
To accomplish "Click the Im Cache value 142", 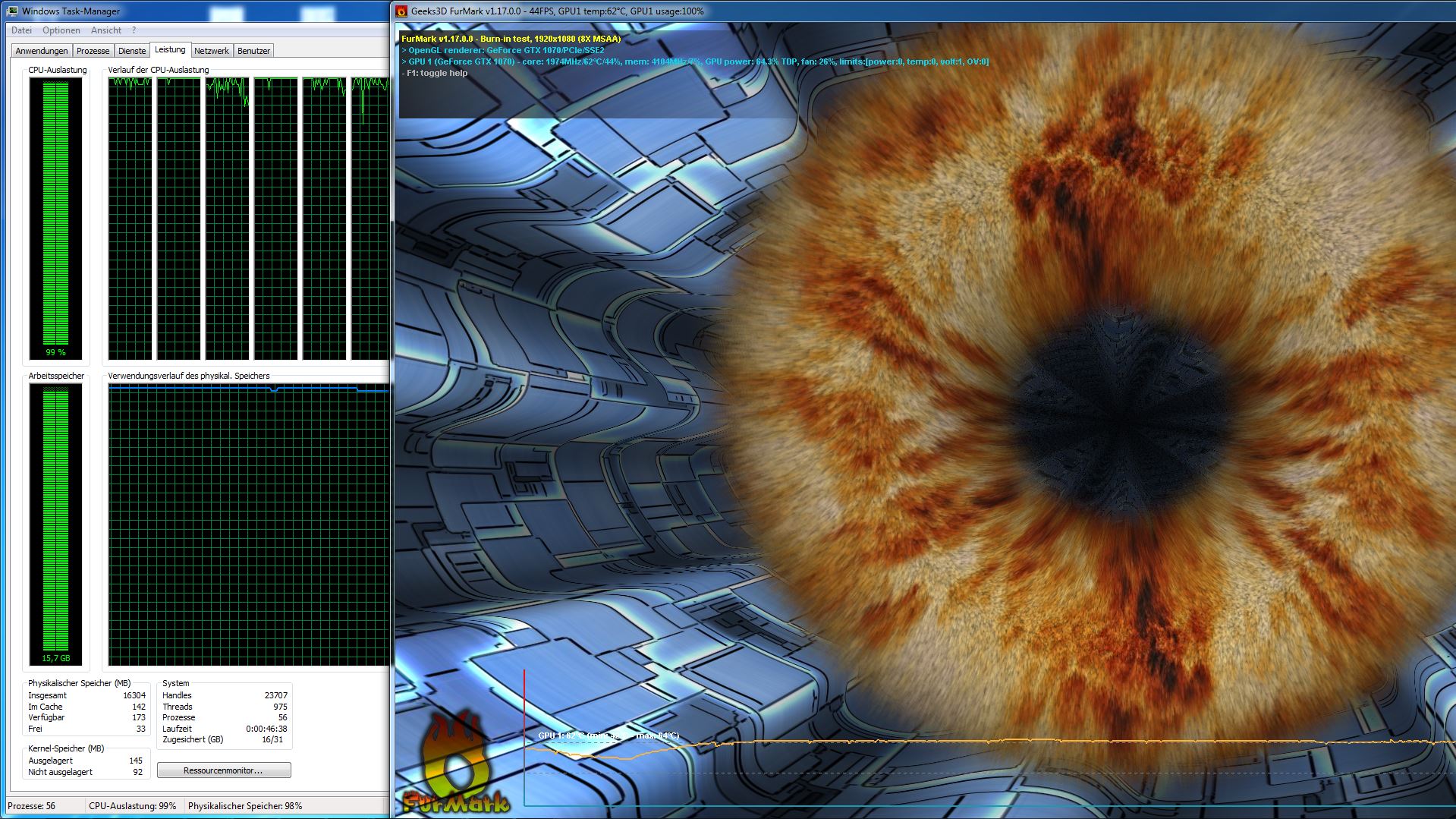I will [x=139, y=707].
